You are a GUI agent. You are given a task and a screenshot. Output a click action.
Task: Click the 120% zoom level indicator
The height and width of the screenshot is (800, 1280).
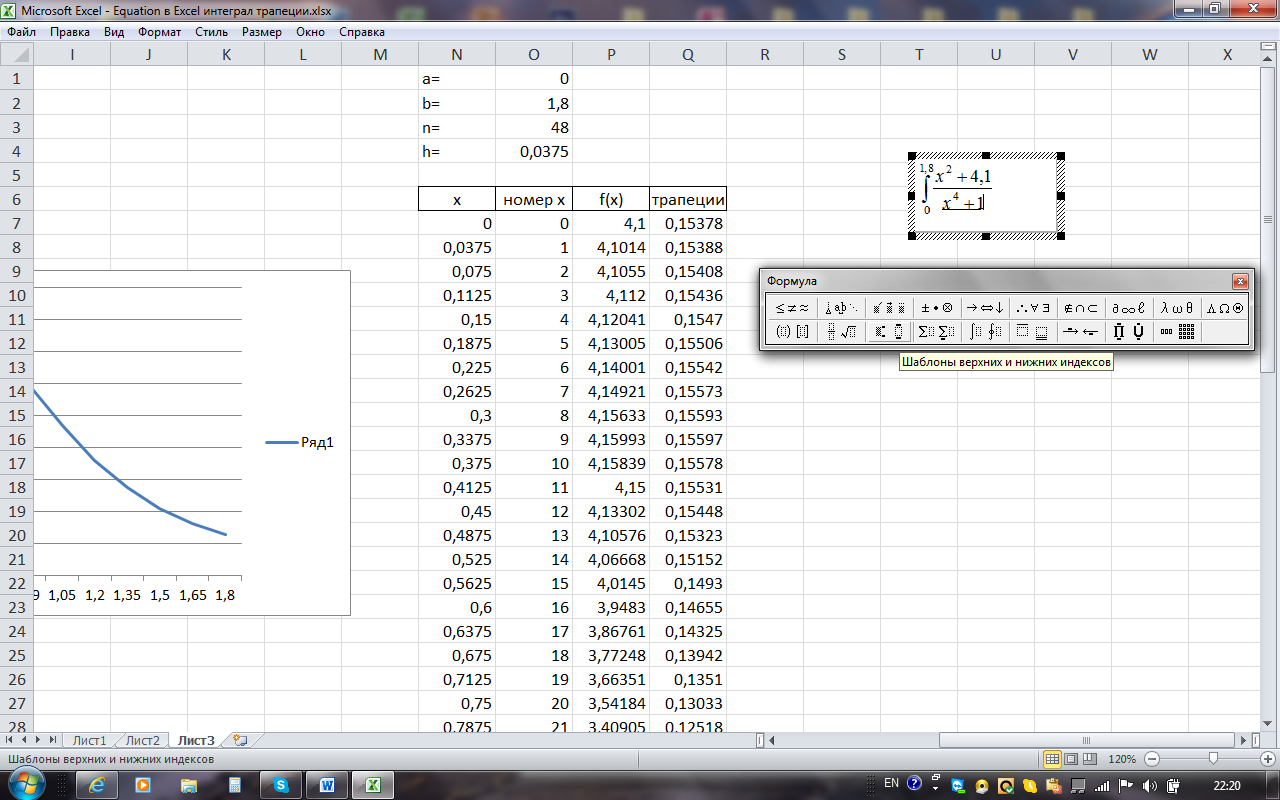1122,759
